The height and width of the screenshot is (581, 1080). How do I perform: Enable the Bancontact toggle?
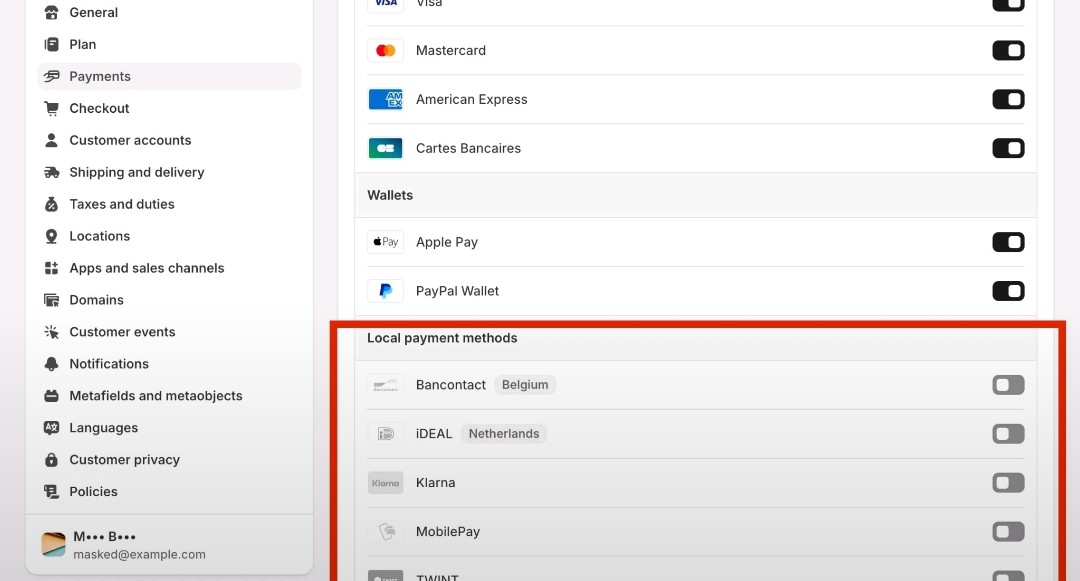[1008, 385]
